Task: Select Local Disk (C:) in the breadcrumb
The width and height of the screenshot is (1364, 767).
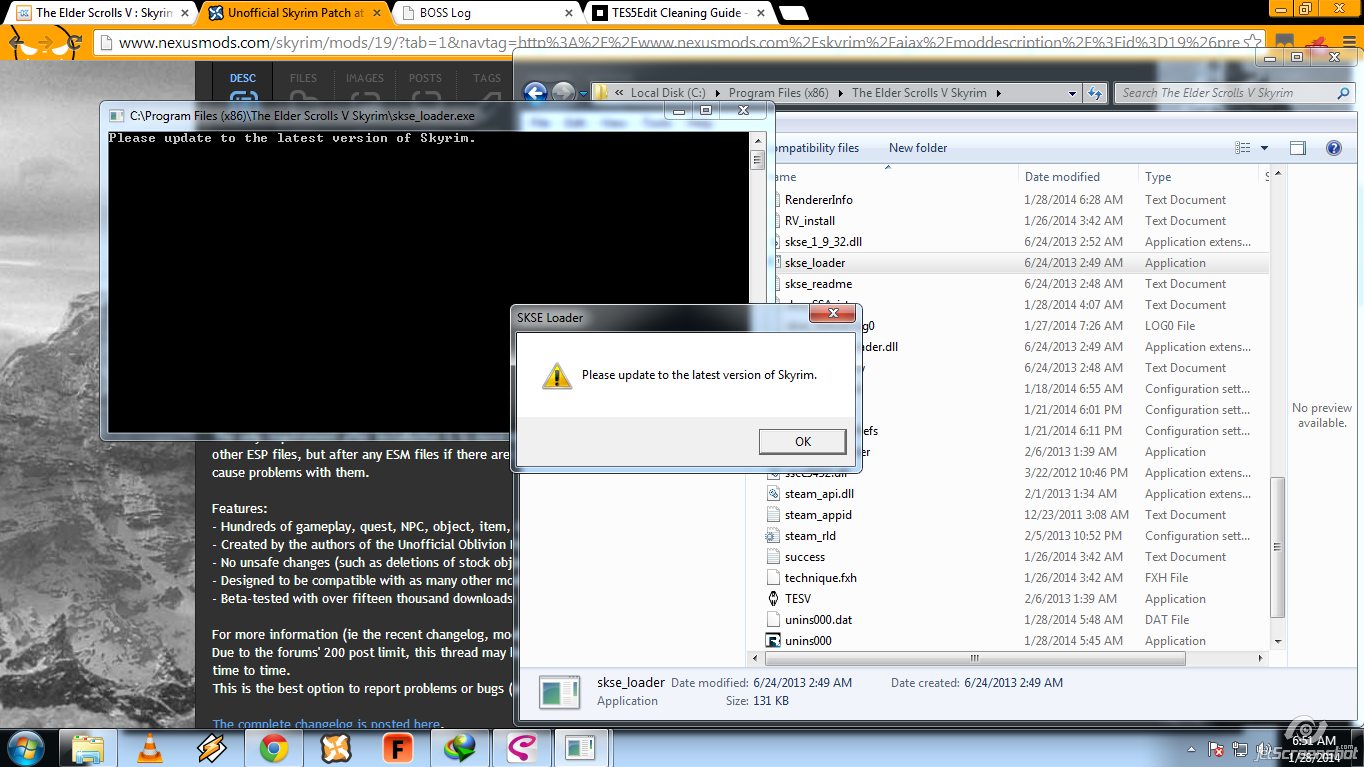Action: pyautogui.click(x=668, y=93)
